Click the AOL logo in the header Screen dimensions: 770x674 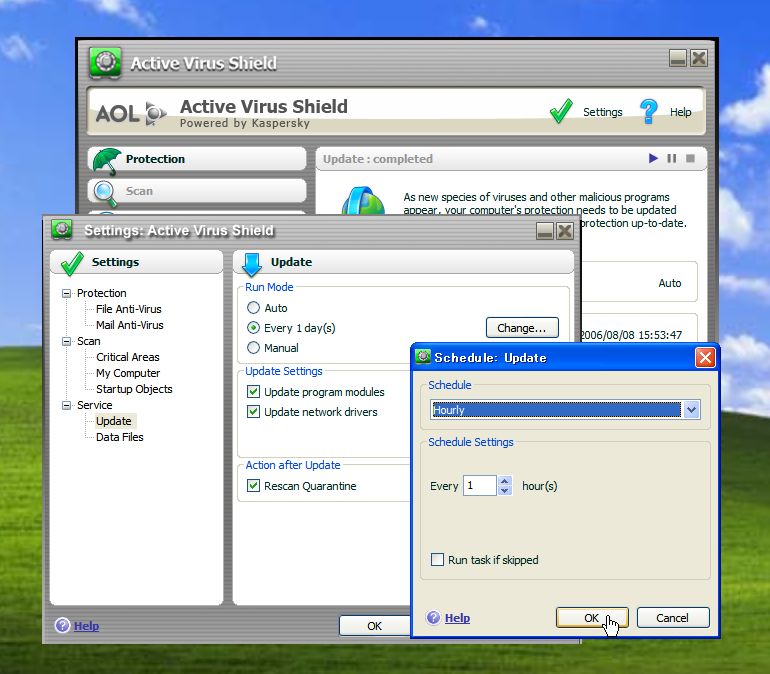[131, 113]
